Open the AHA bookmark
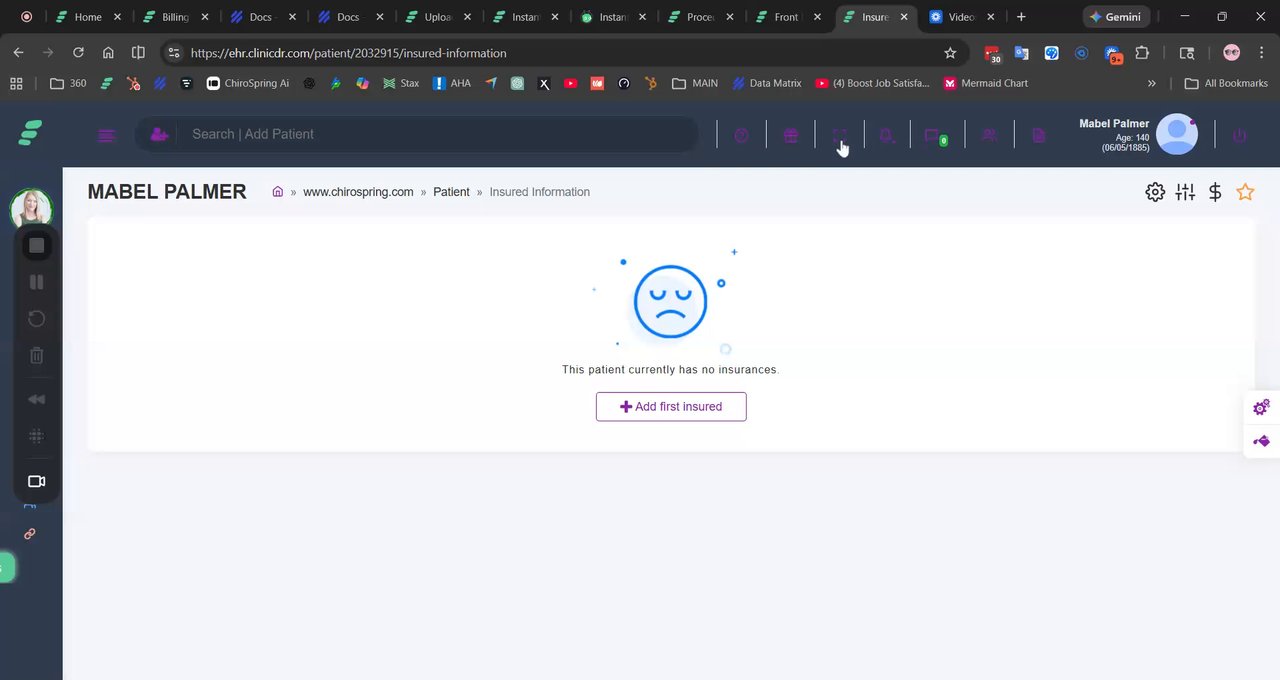Viewport: 1280px width, 680px height. (451, 83)
